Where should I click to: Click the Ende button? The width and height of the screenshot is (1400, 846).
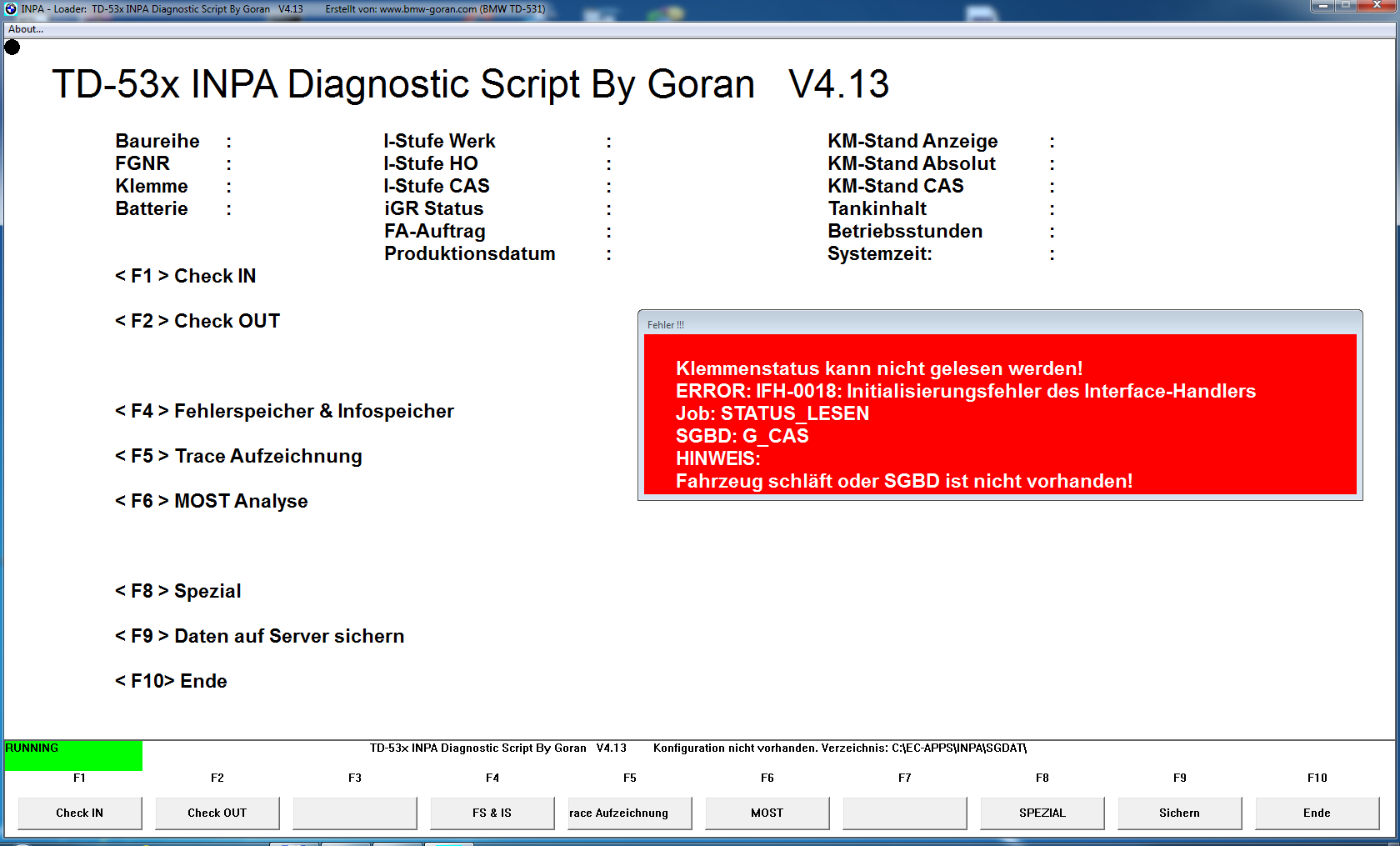(1317, 813)
